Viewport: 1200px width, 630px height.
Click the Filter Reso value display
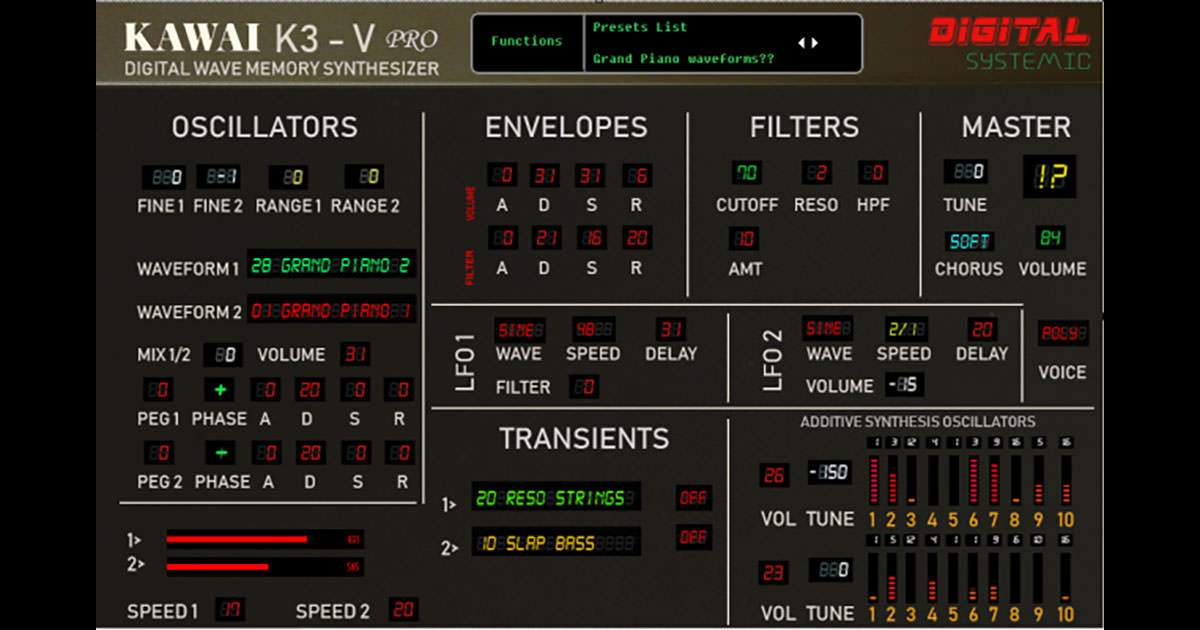click(x=816, y=174)
